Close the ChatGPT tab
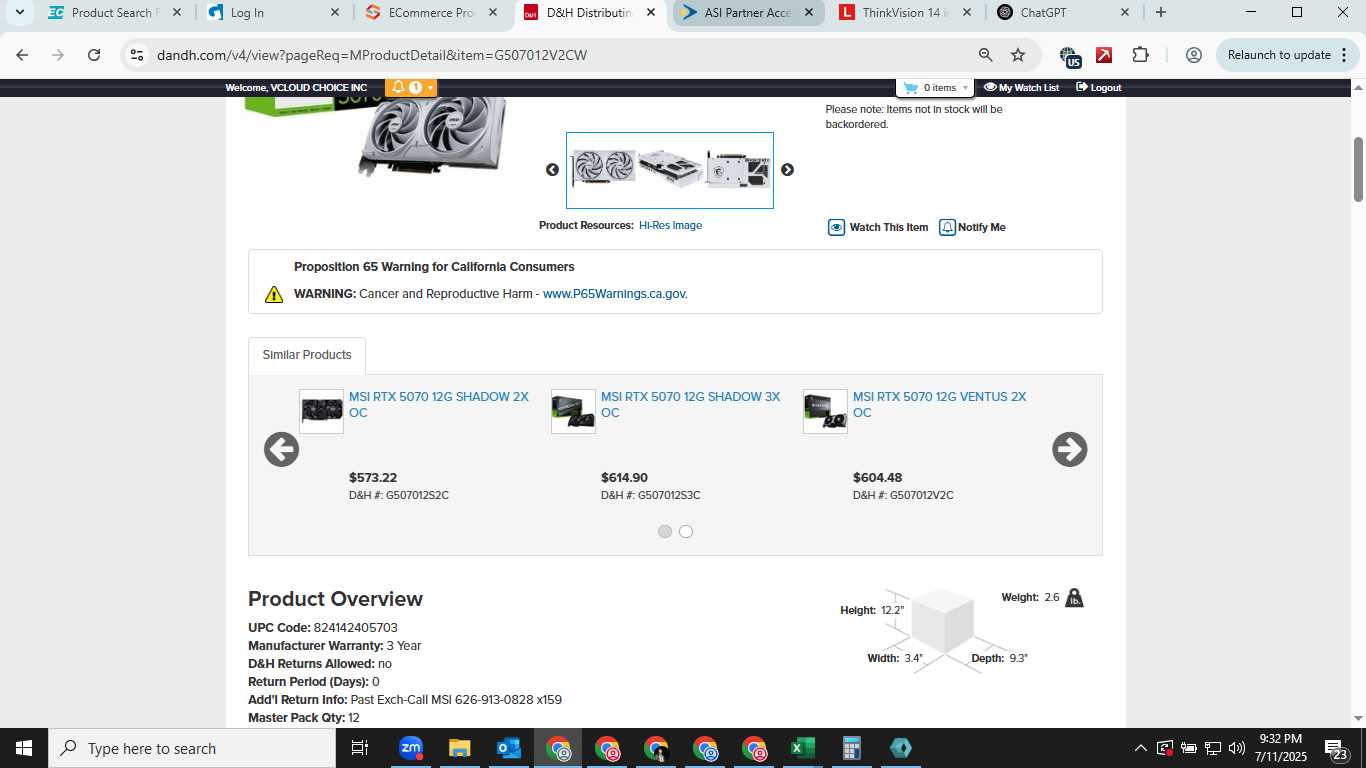This screenshot has height=768, width=1366. tap(1125, 13)
